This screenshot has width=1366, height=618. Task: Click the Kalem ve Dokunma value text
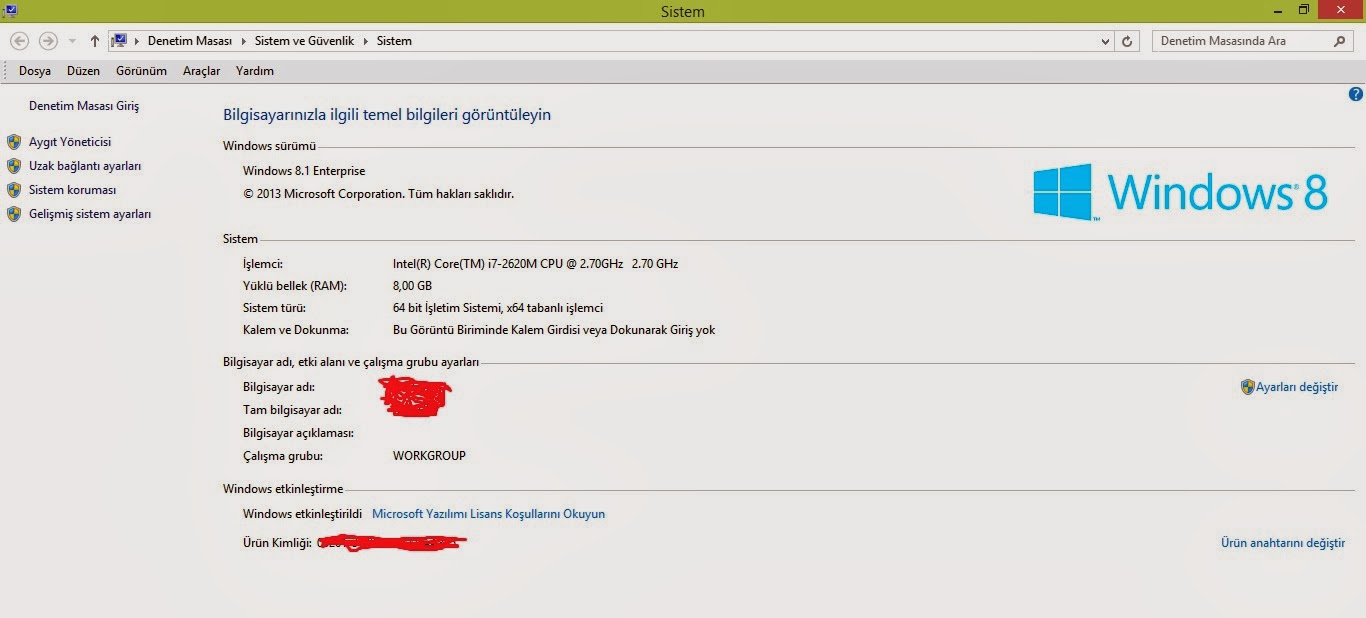coord(554,330)
